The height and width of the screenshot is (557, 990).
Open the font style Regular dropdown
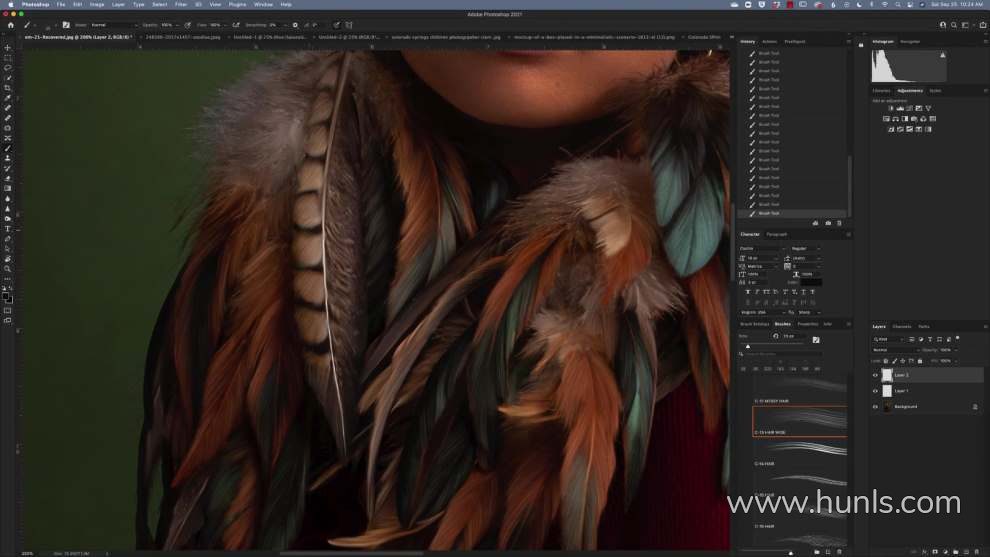(x=804, y=248)
